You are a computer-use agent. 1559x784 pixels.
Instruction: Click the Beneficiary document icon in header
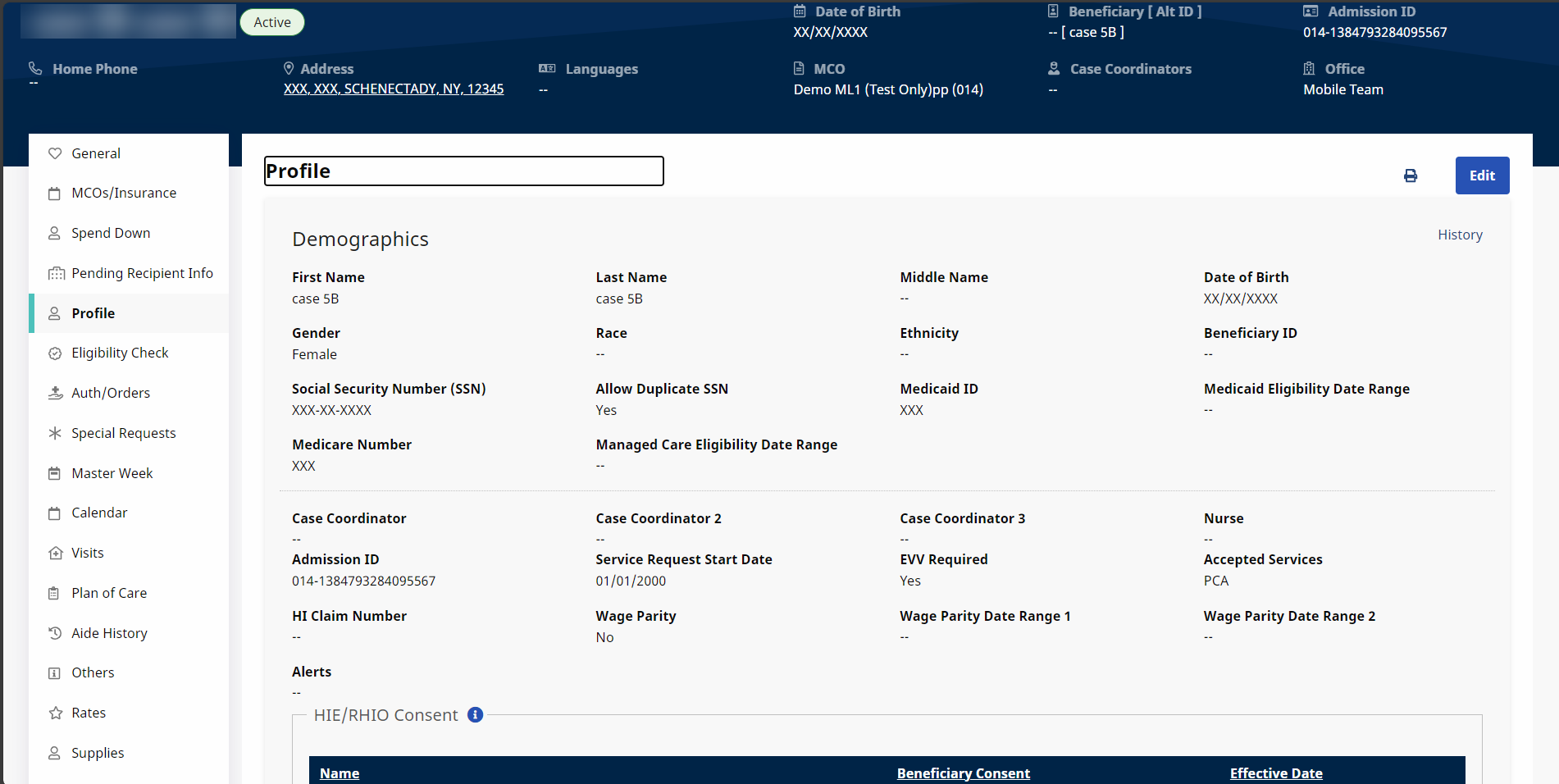tap(1053, 11)
